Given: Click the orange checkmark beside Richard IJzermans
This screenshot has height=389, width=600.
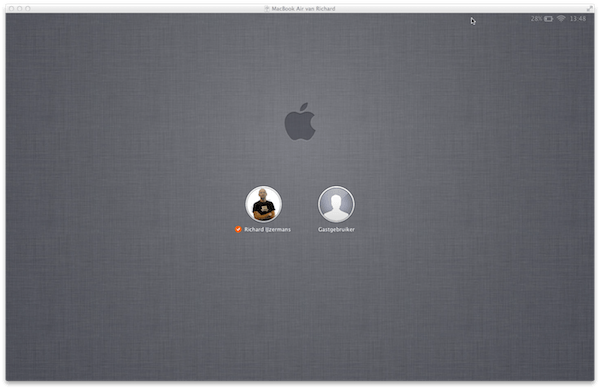Looking at the screenshot, I should pos(238,229).
